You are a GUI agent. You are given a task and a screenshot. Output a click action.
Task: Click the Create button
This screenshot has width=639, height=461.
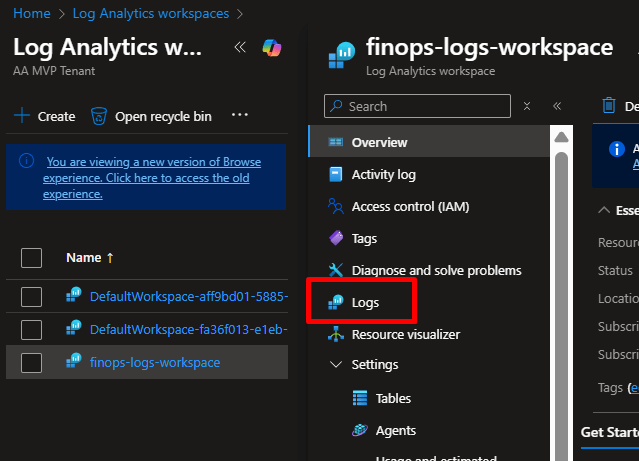click(45, 116)
